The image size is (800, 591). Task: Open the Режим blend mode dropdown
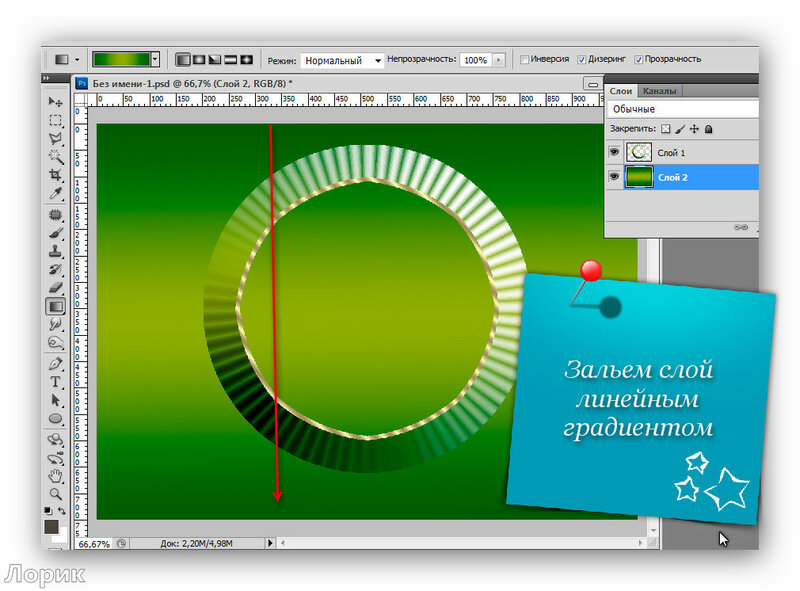click(x=342, y=60)
